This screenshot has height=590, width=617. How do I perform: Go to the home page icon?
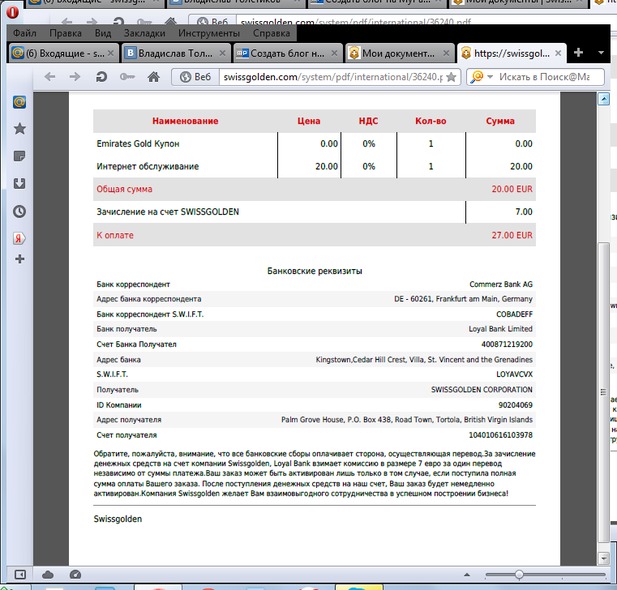click(153, 76)
